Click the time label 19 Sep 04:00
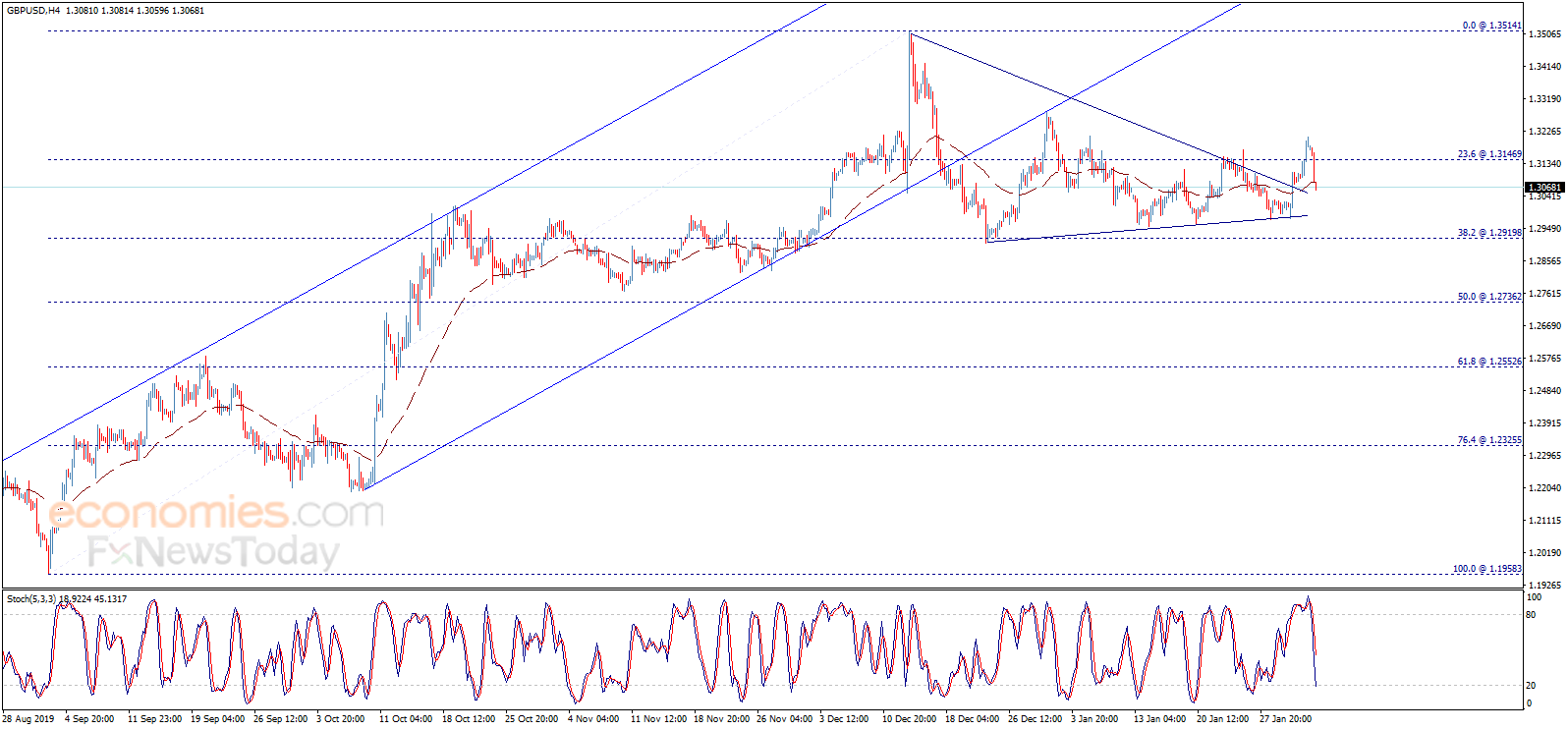 coord(218,719)
